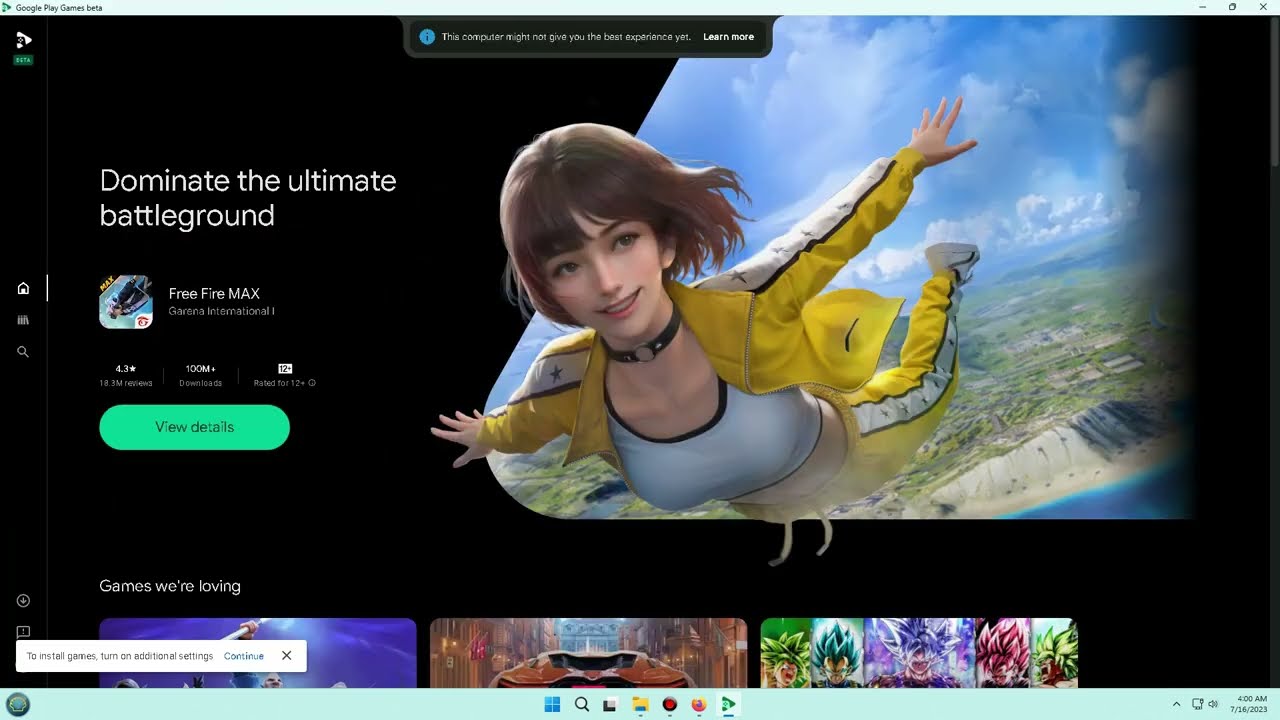The width and height of the screenshot is (1280, 720).
Task: Click the info icon next to Rated for 12+
Action: tap(312, 383)
